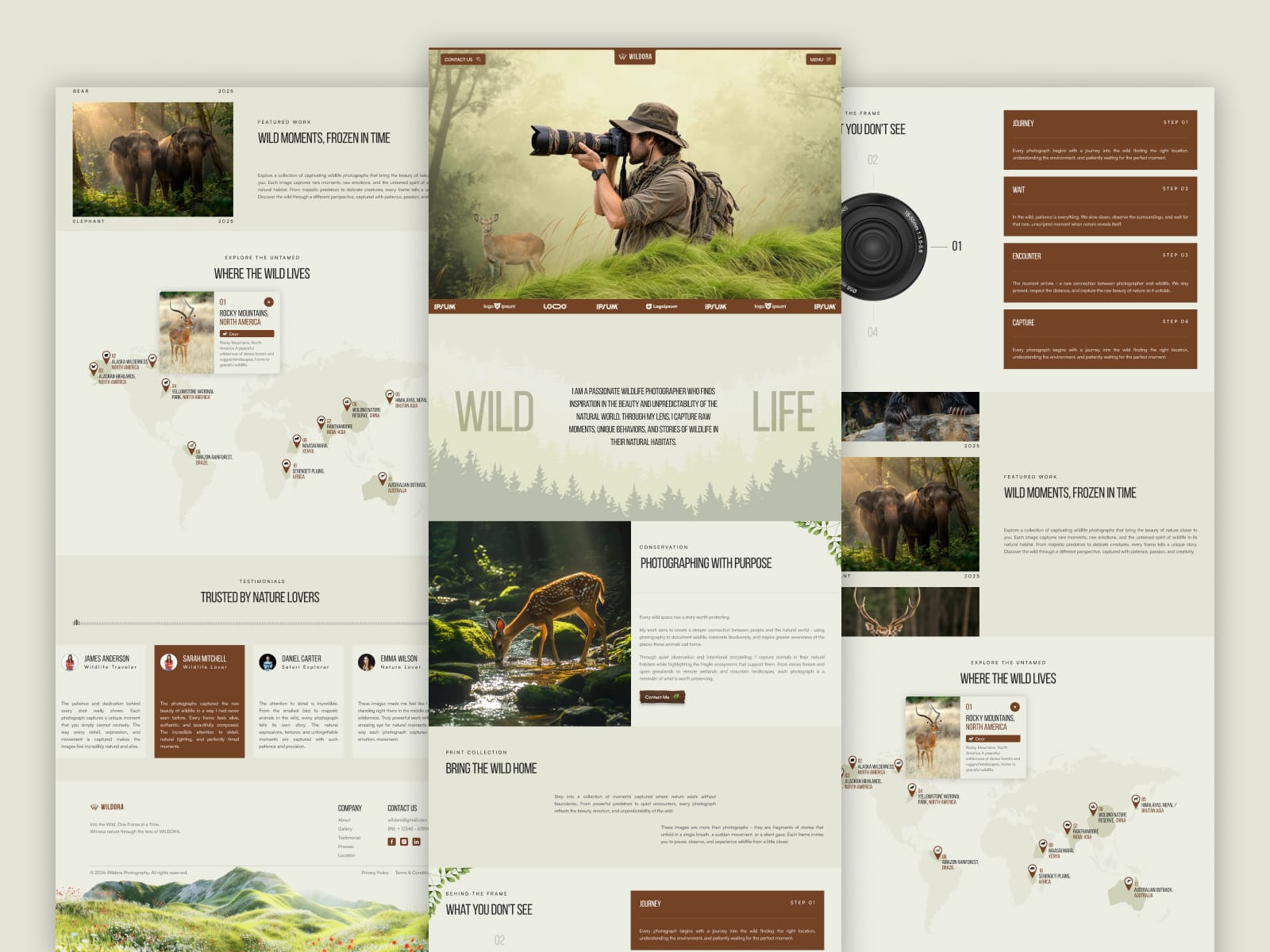The height and width of the screenshot is (952, 1270).
Task: Click the camera lens image
Action: click(x=884, y=247)
